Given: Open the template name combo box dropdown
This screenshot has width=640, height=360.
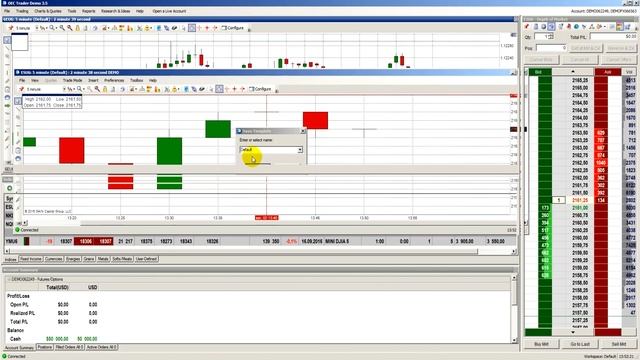Looking at the screenshot, I should tap(300, 150).
